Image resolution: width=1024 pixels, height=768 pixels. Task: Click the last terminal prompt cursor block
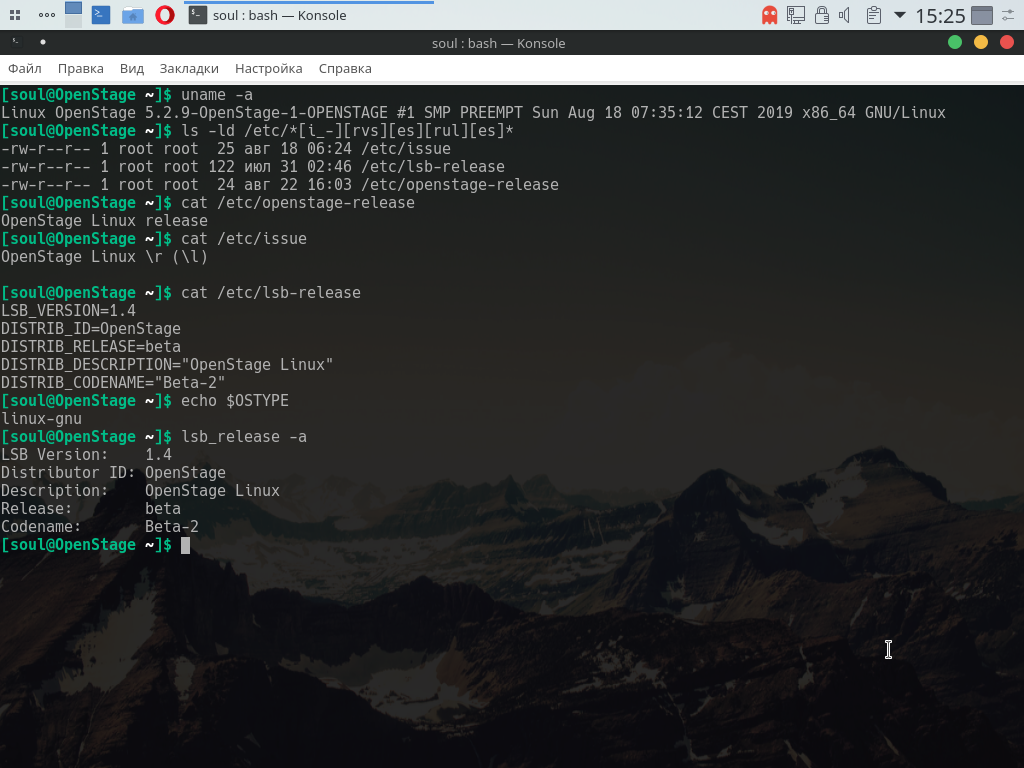185,545
